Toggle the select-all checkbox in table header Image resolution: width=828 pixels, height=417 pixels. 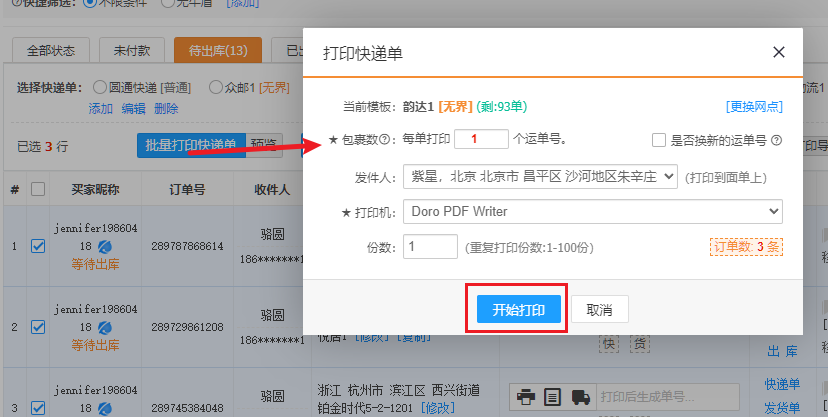point(38,189)
